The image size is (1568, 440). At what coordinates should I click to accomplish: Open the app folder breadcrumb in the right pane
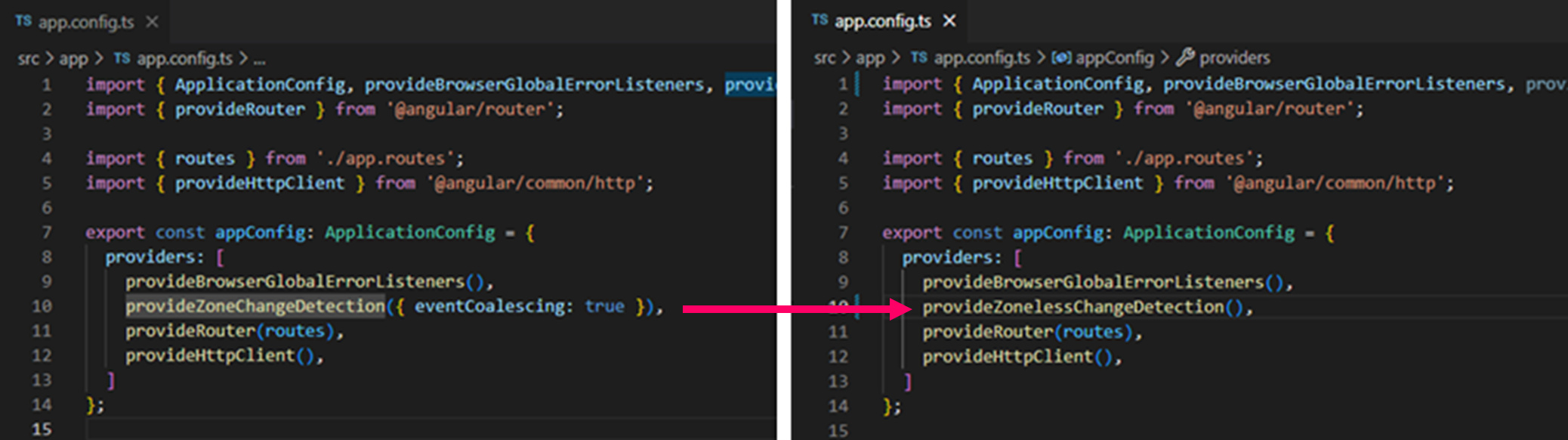[x=869, y=57]
